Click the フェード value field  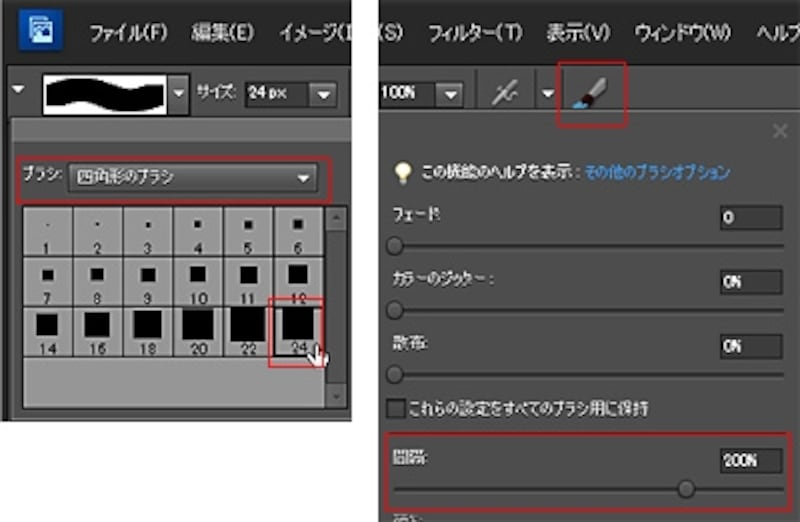(751, 218)
